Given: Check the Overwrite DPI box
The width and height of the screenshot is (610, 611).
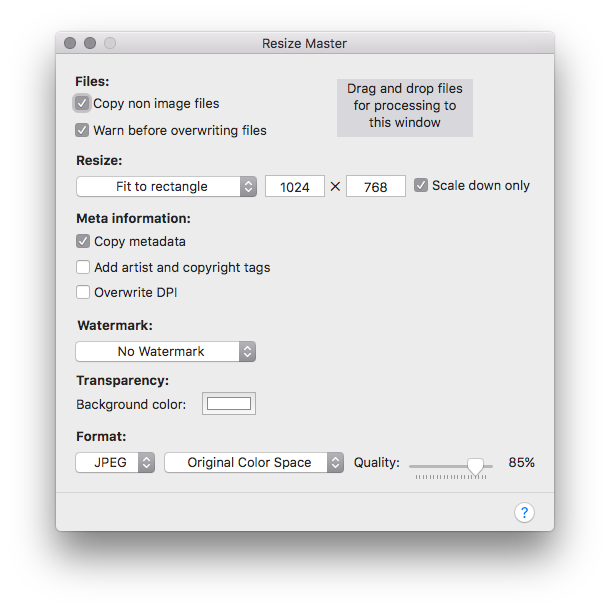Looking at the screenshot, I should coord(83,292).
